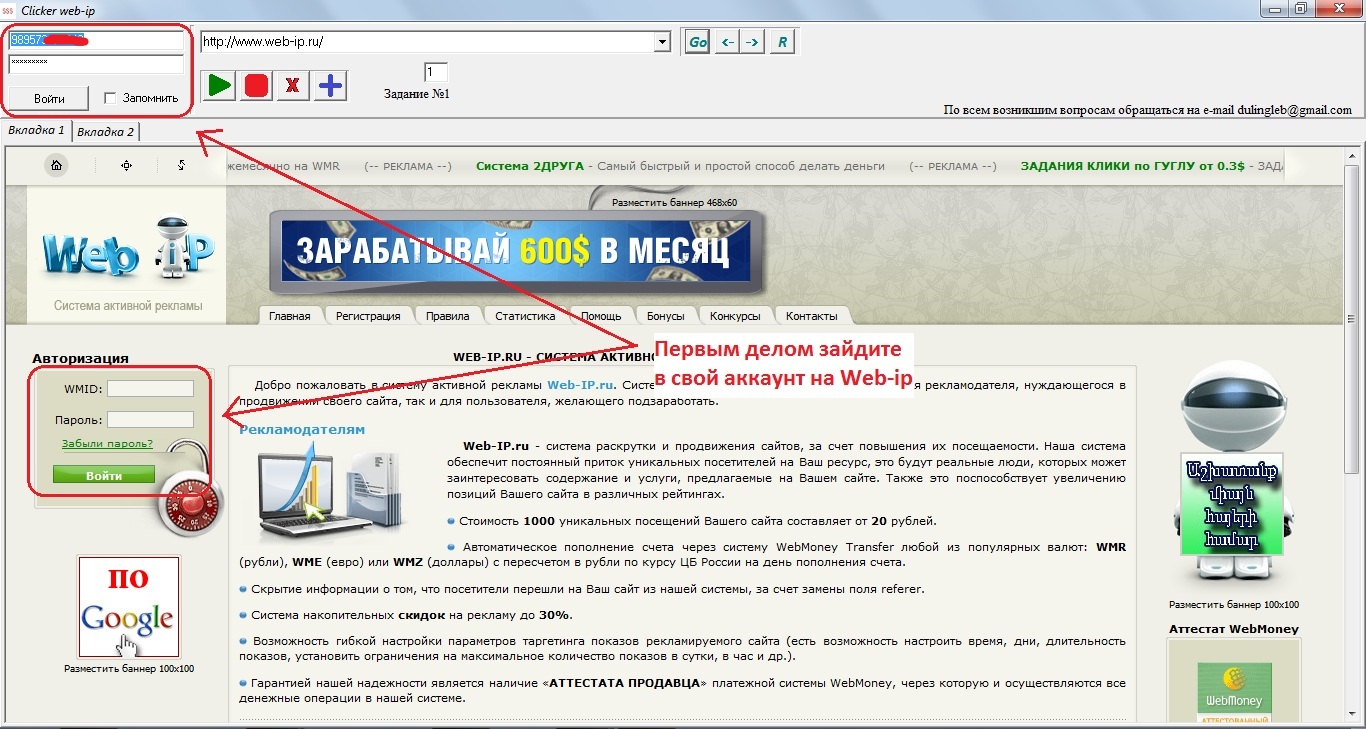Add a new task with the blue plus button

[x=329, y=85]
